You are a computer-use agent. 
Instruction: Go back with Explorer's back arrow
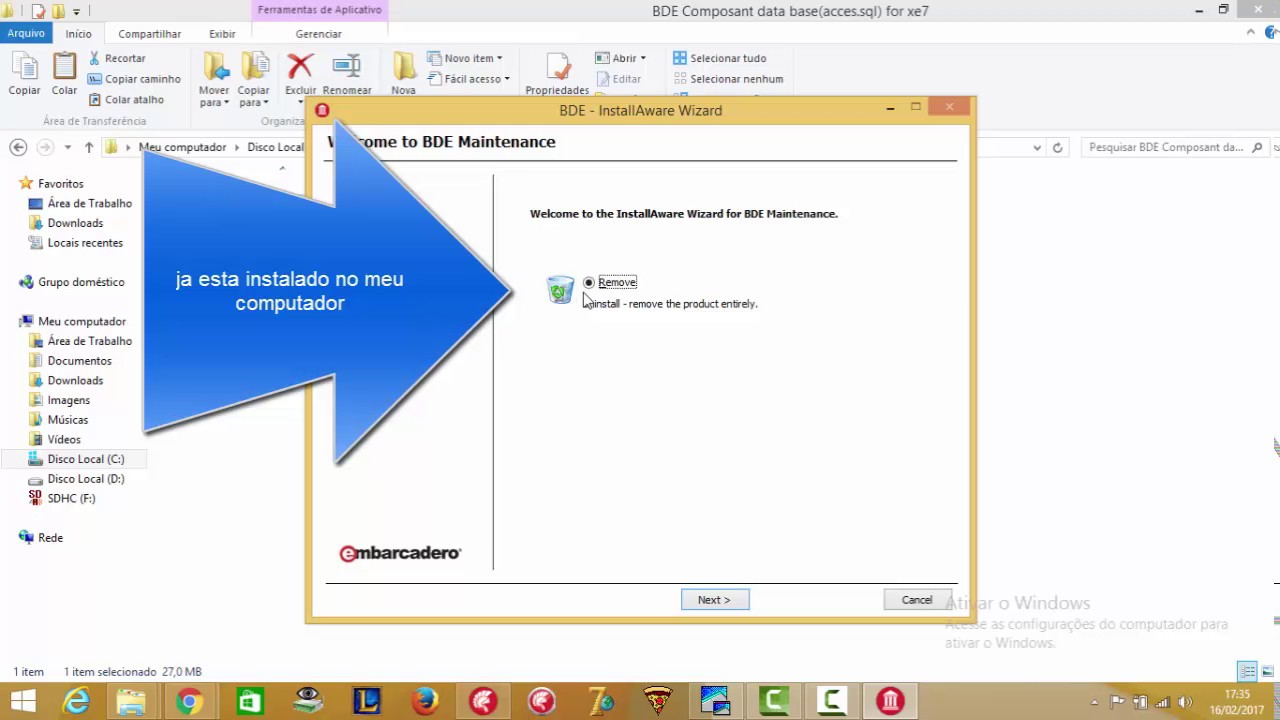point(18,147)
